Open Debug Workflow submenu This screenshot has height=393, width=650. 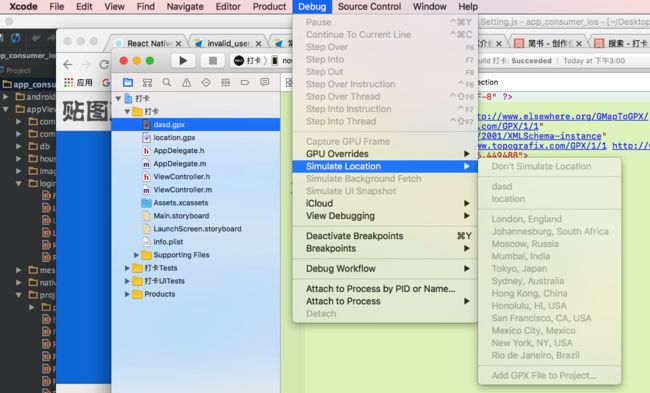[x=385, y=269]
